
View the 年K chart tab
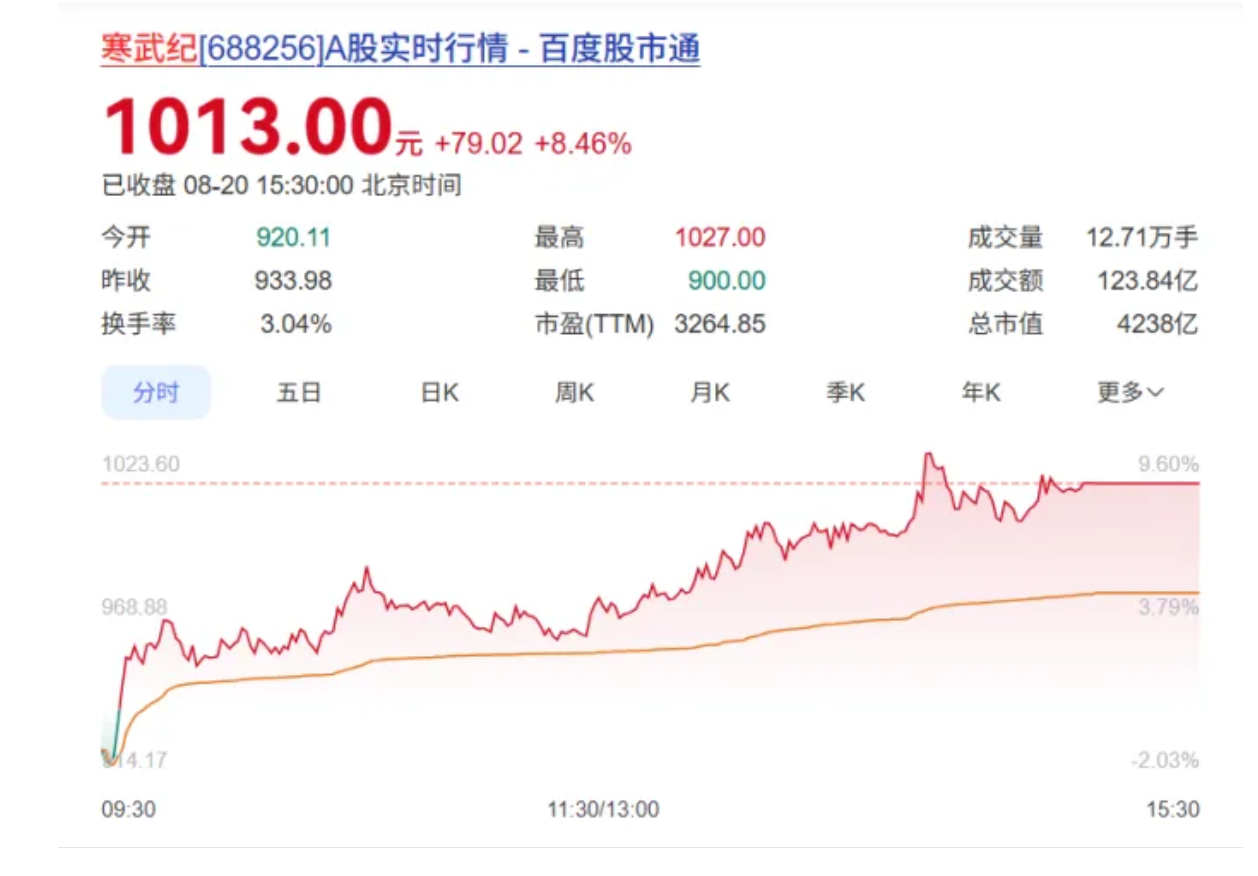(980, 393)
